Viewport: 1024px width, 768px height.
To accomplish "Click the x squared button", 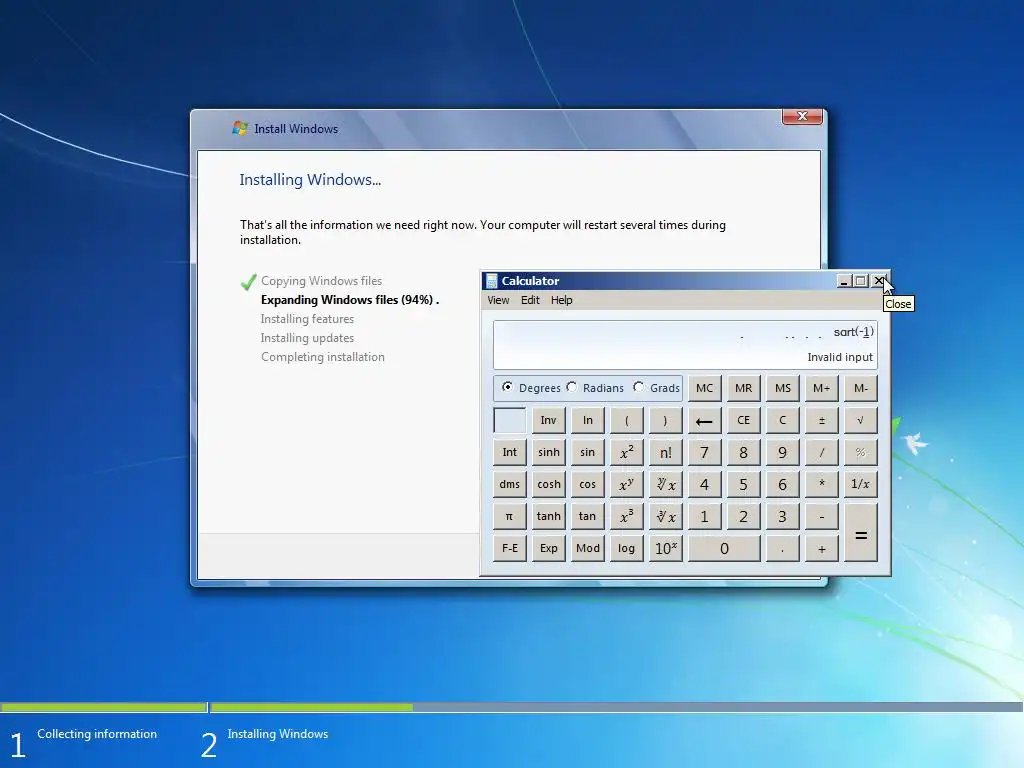I will [626, 453].
